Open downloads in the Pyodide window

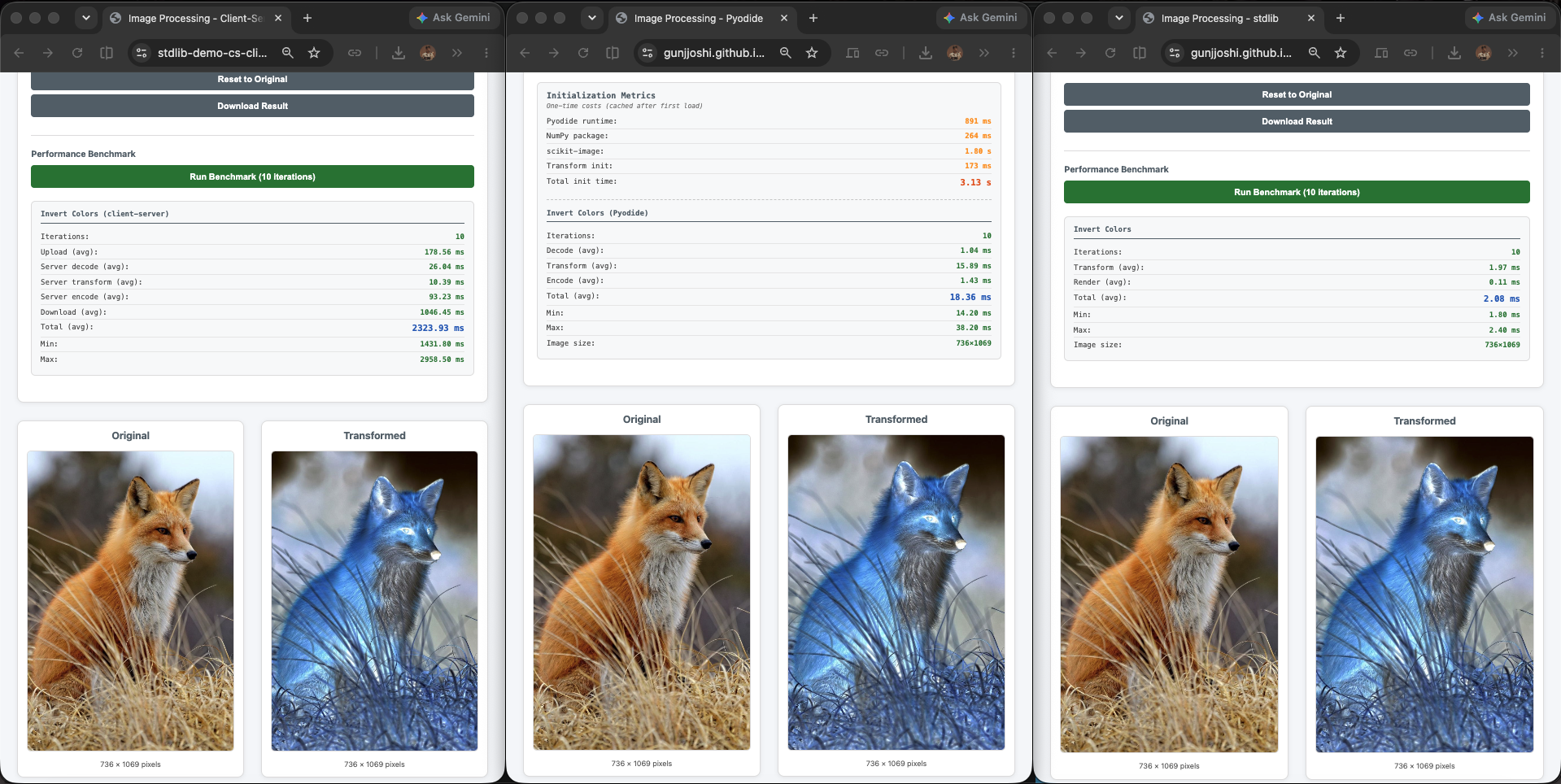tap(926, 53)
